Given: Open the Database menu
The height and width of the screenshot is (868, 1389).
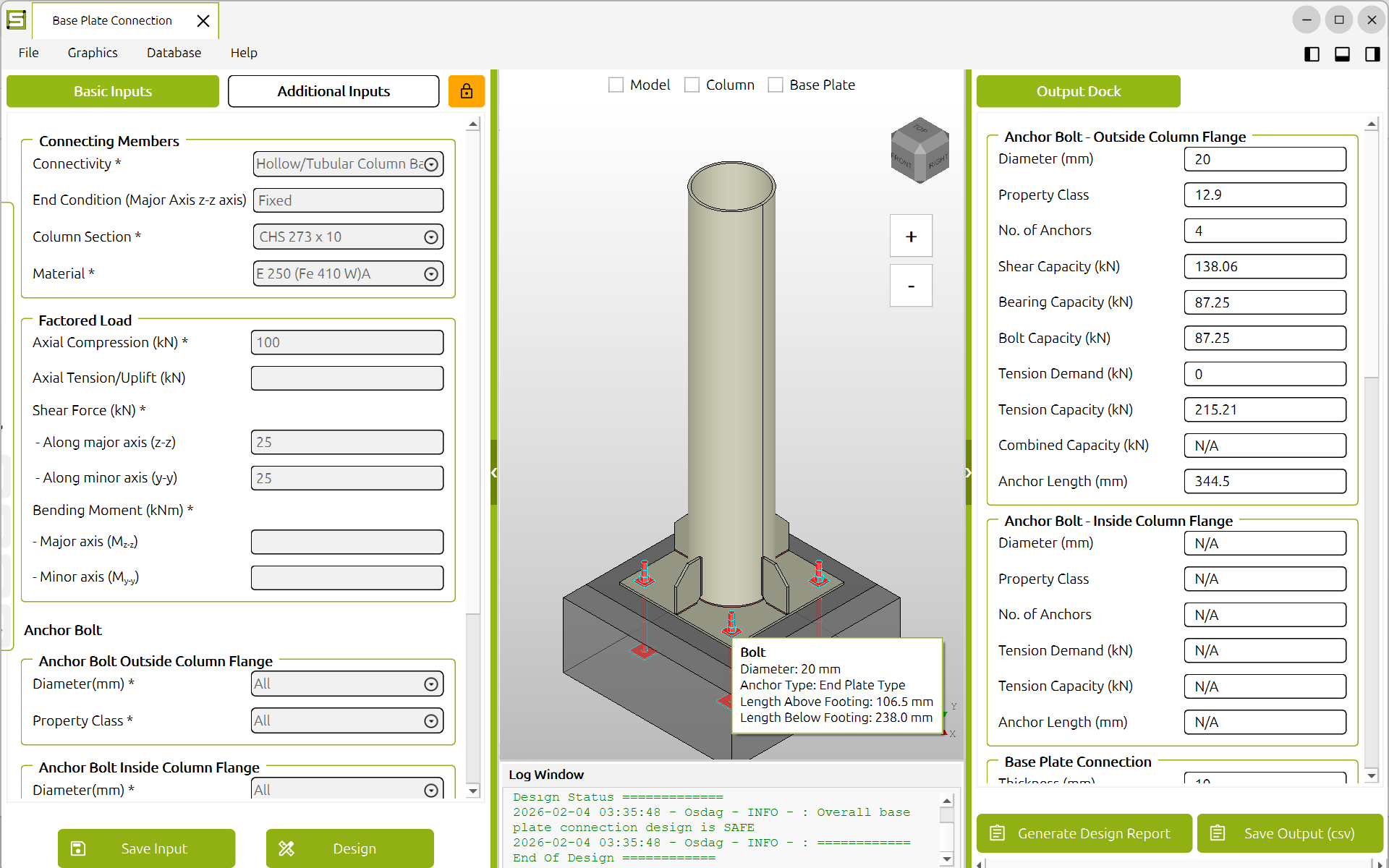Looking at the screenshot, I should point(174,53).
